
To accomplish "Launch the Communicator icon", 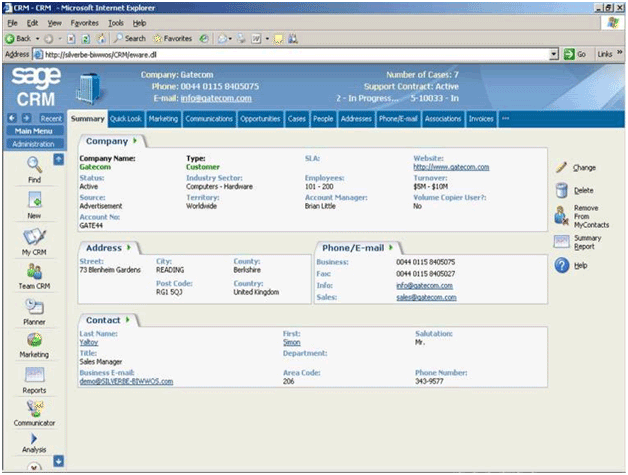I will [x=35, y=409].
